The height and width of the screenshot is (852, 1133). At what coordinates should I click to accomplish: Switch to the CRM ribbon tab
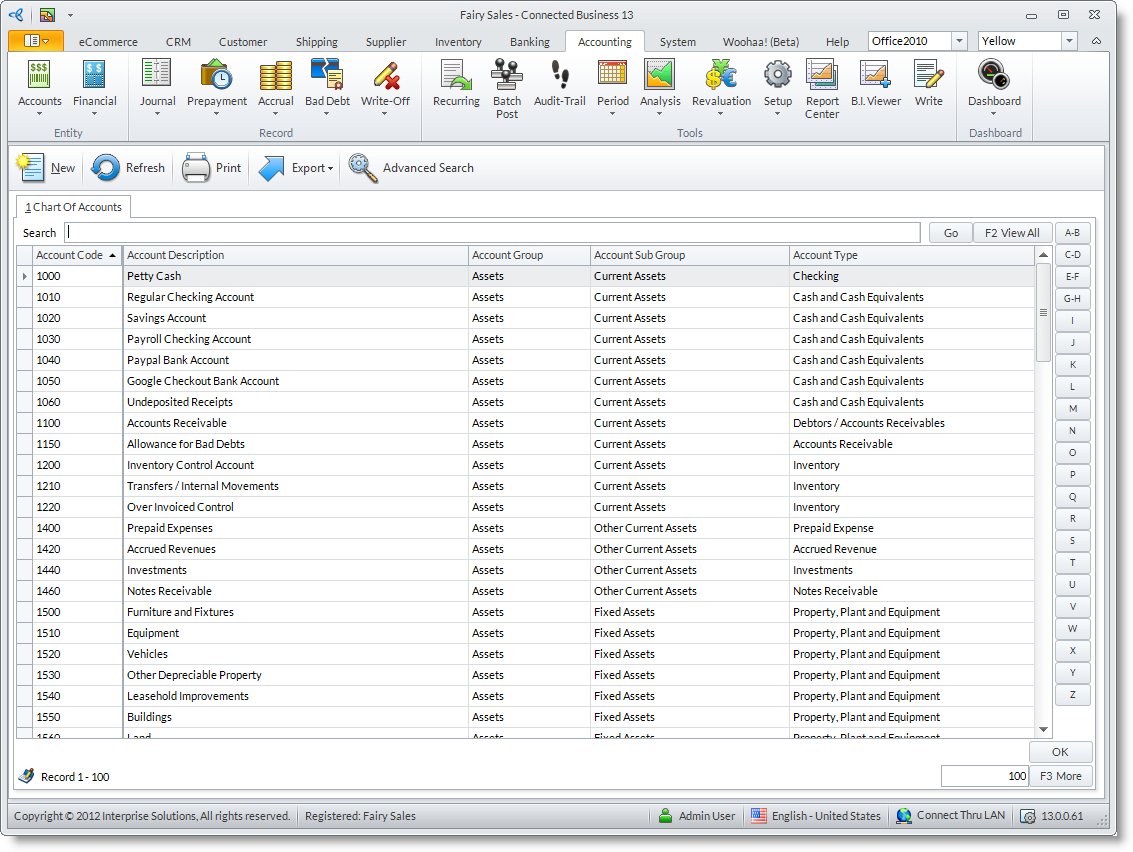click(x=178, y=42)
